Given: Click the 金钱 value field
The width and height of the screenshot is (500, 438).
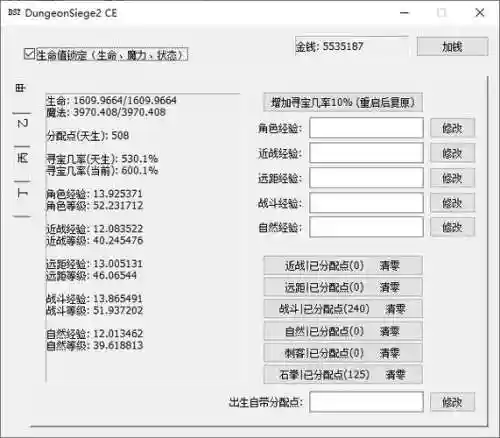Looking at the screenshot, I should [x=351, y=46].
